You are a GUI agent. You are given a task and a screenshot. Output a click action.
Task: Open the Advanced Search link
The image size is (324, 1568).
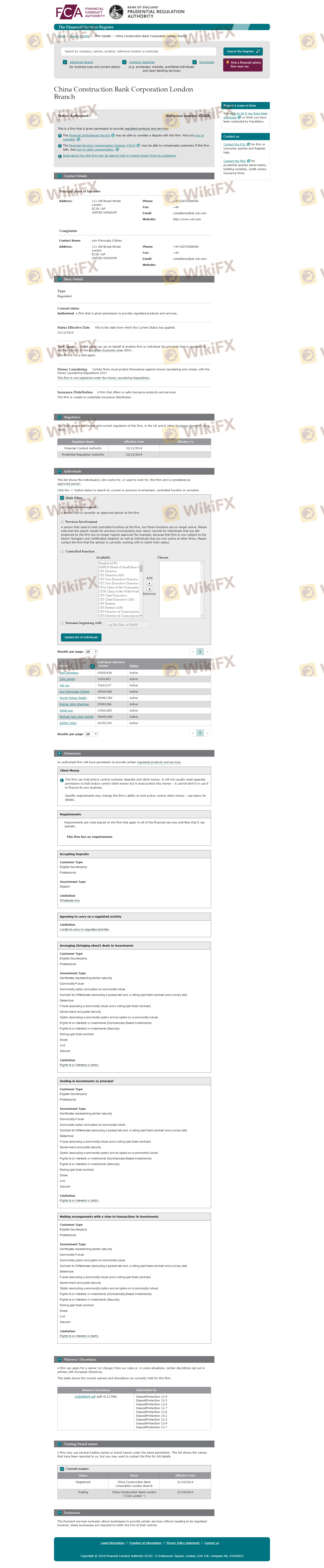[x=82, y=62]
